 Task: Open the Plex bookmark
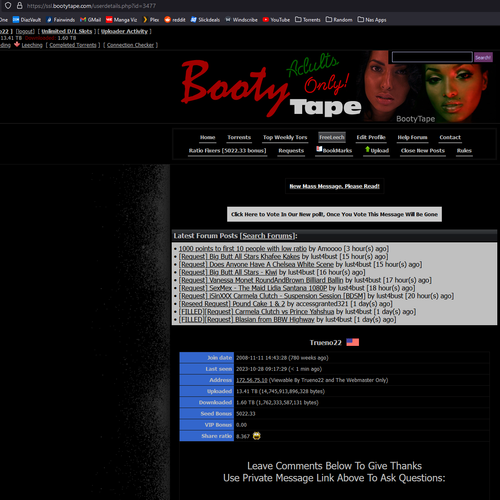click(x=151, y=20)
